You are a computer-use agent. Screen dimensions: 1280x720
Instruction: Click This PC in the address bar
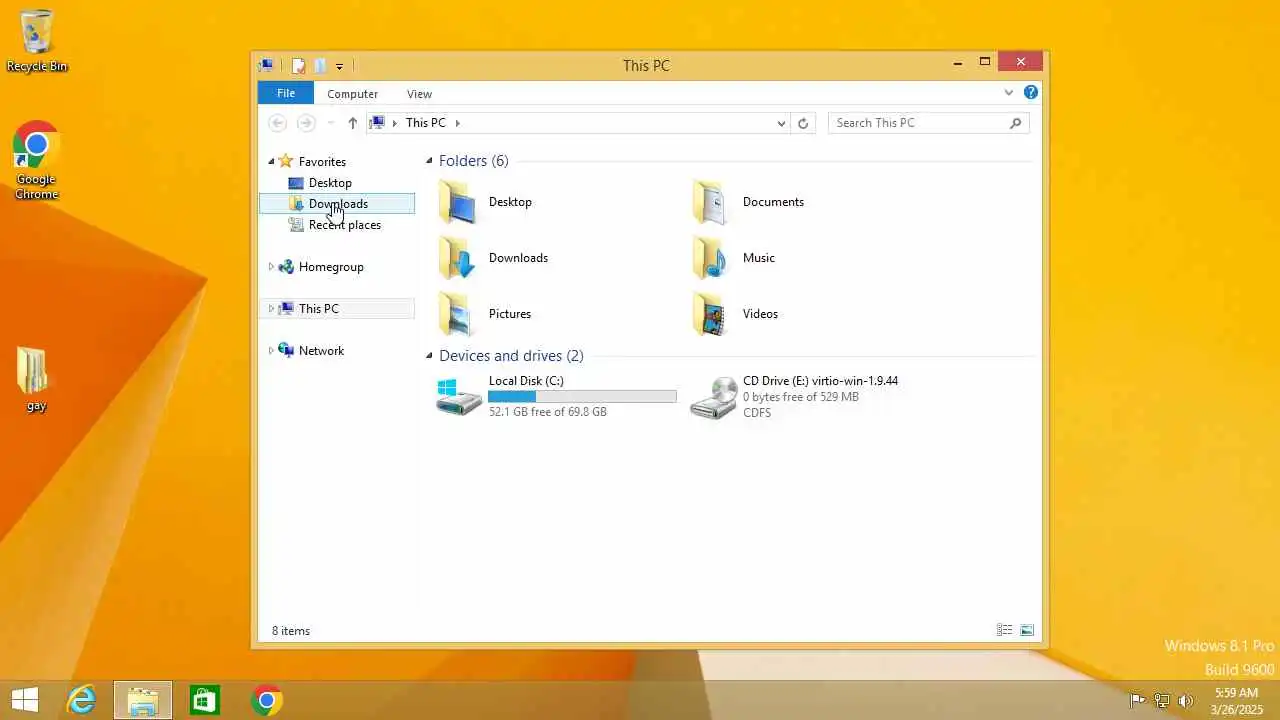tap(426, 123)
